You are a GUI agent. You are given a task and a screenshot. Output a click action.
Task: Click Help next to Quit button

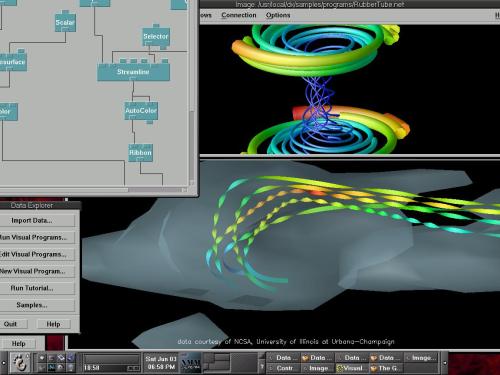point(53,324)
